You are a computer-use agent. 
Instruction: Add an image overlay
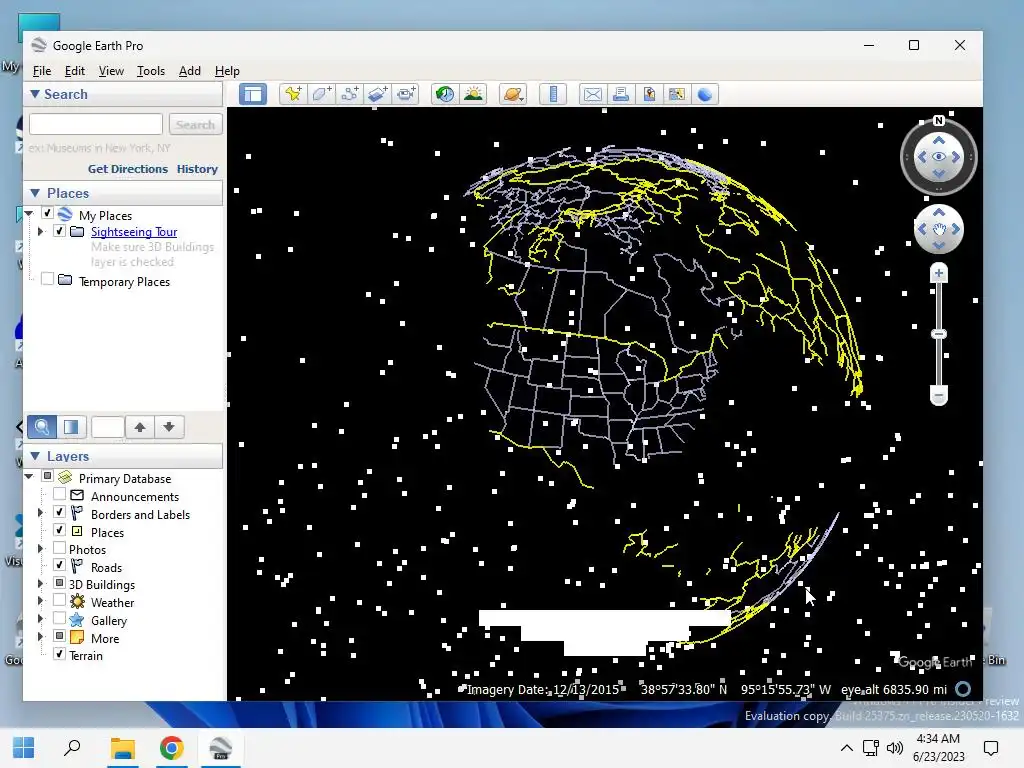[x=377, y=94]
